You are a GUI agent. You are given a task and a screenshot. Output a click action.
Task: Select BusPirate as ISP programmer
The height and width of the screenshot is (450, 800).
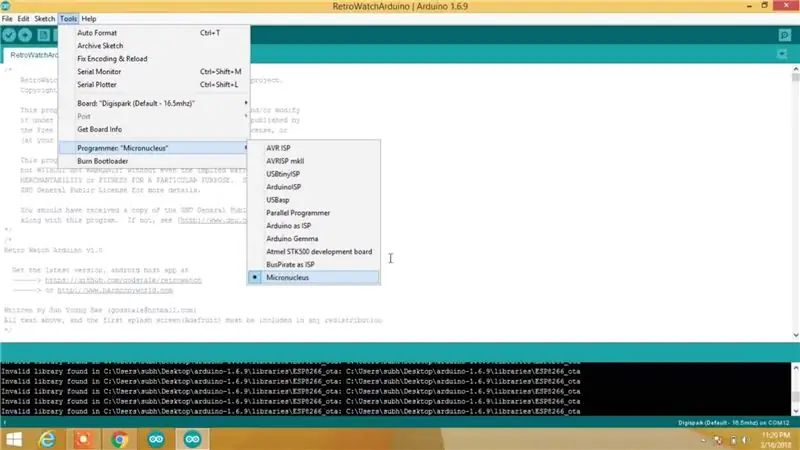pos(313,265)
